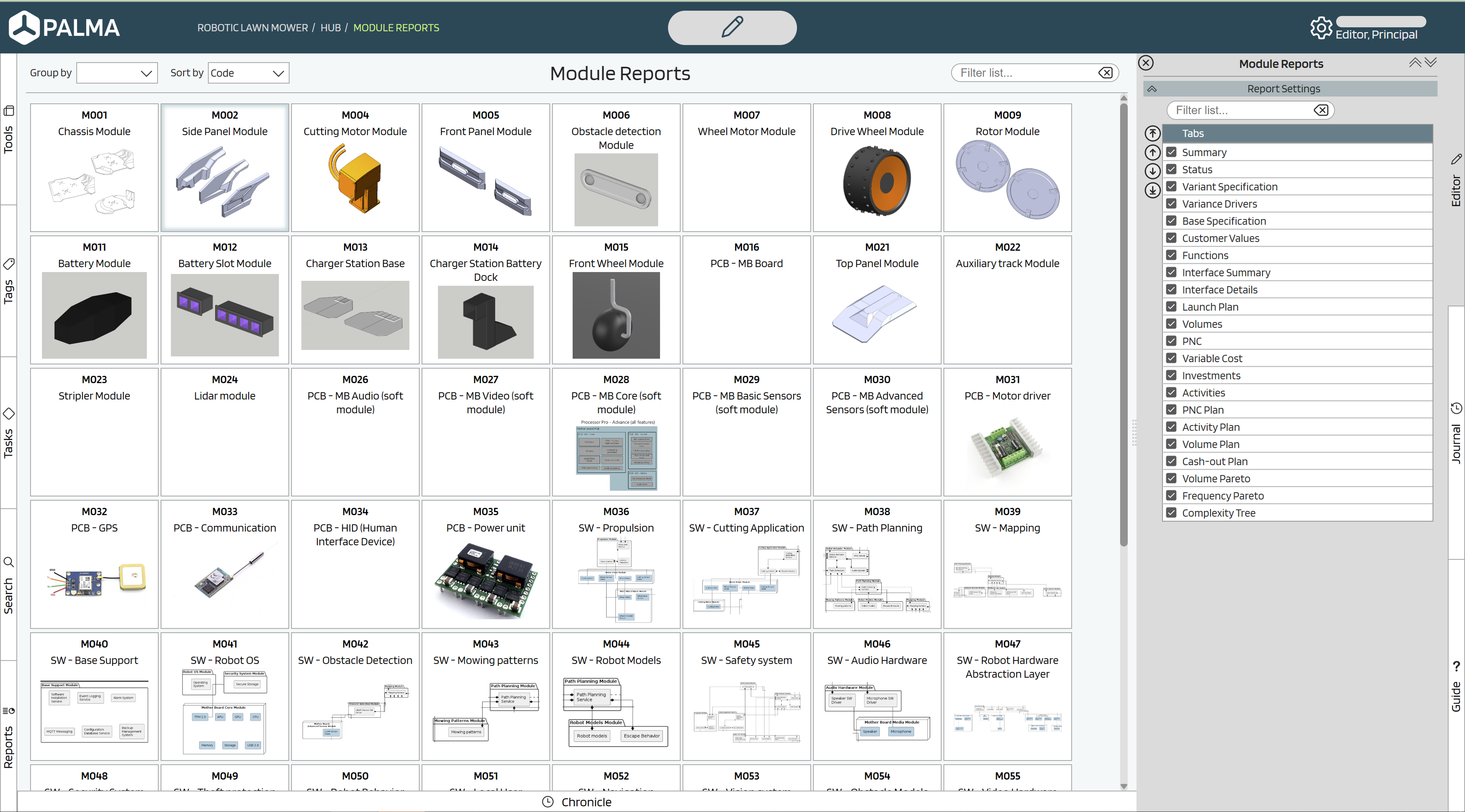Viewport: 1465px width, 812px height.
Task: Toggle the Launch Plan checkbox
Action: click(1172, 307)
